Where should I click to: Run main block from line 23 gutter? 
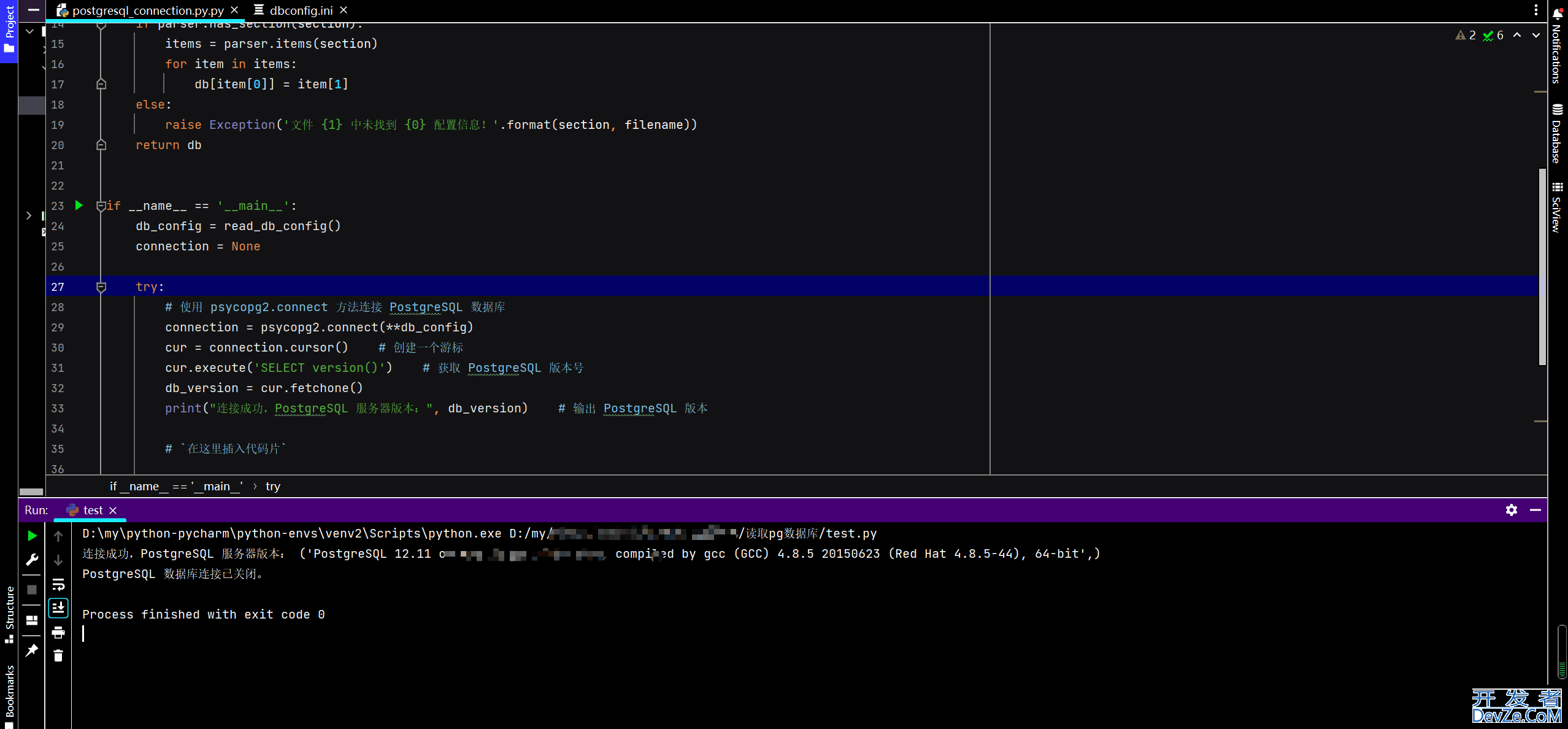(79, 206)
